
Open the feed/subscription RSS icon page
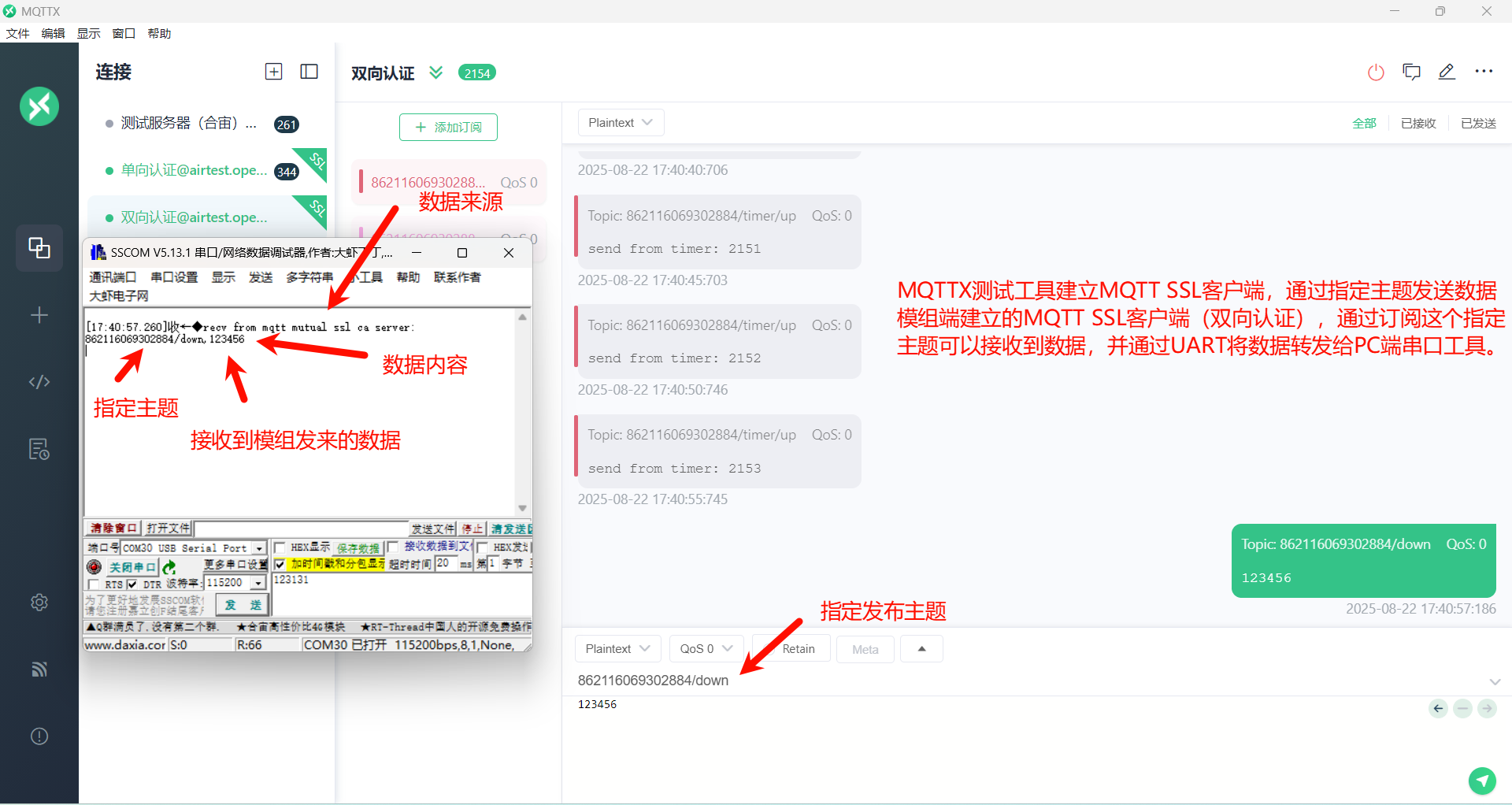coord(39,670)
